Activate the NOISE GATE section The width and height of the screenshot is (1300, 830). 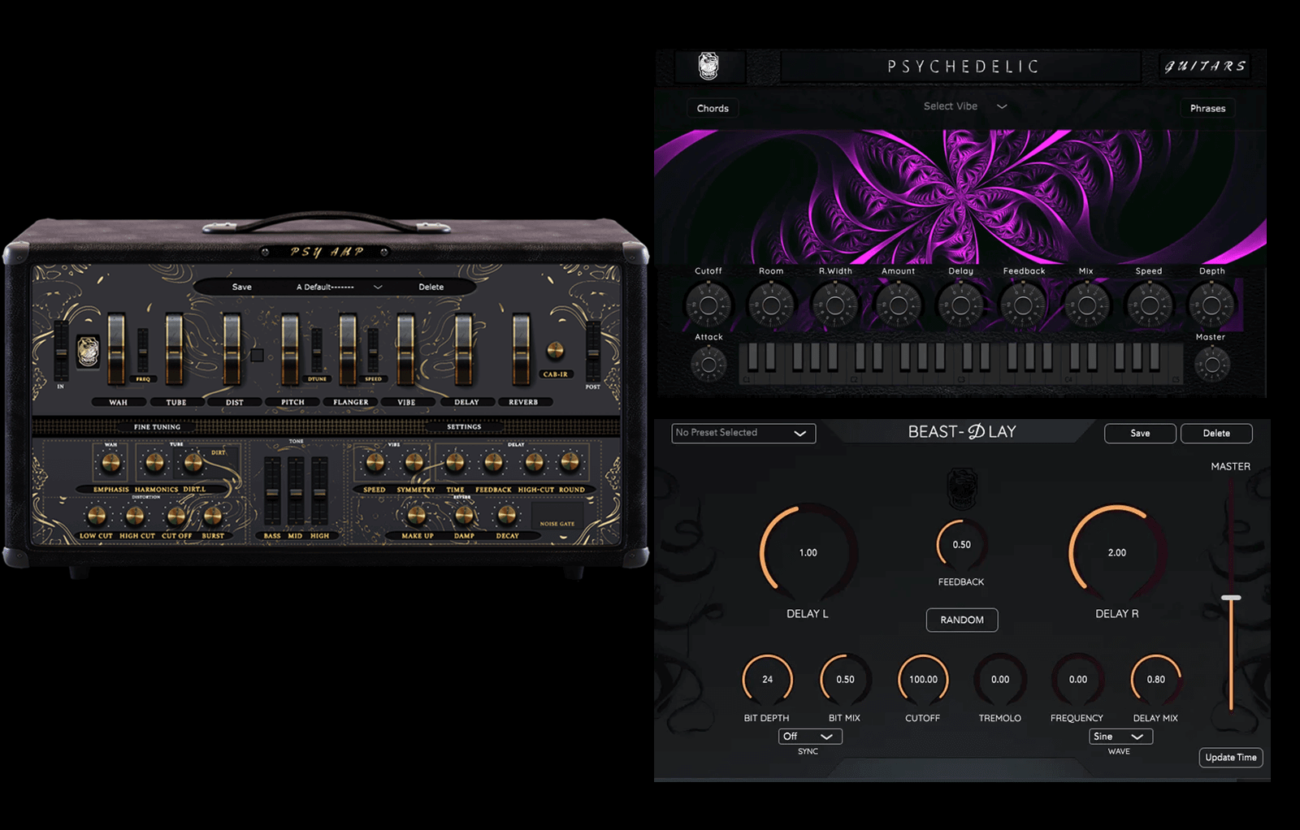point(557,524)
